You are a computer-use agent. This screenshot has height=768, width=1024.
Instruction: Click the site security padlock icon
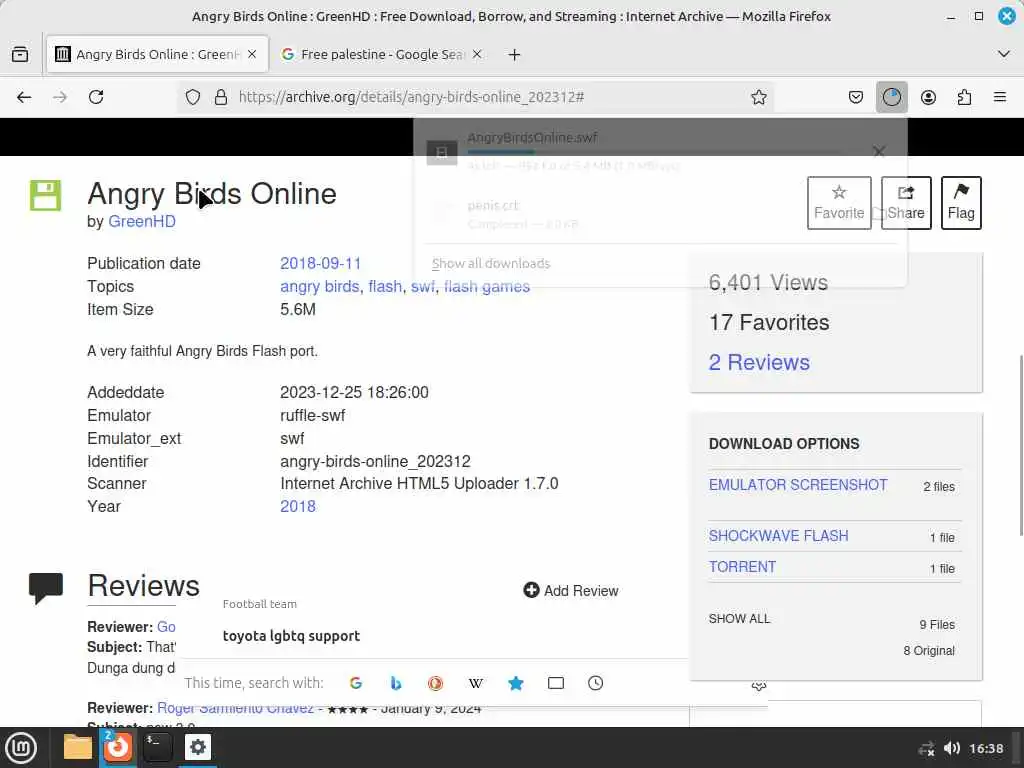tap(221, 97)
